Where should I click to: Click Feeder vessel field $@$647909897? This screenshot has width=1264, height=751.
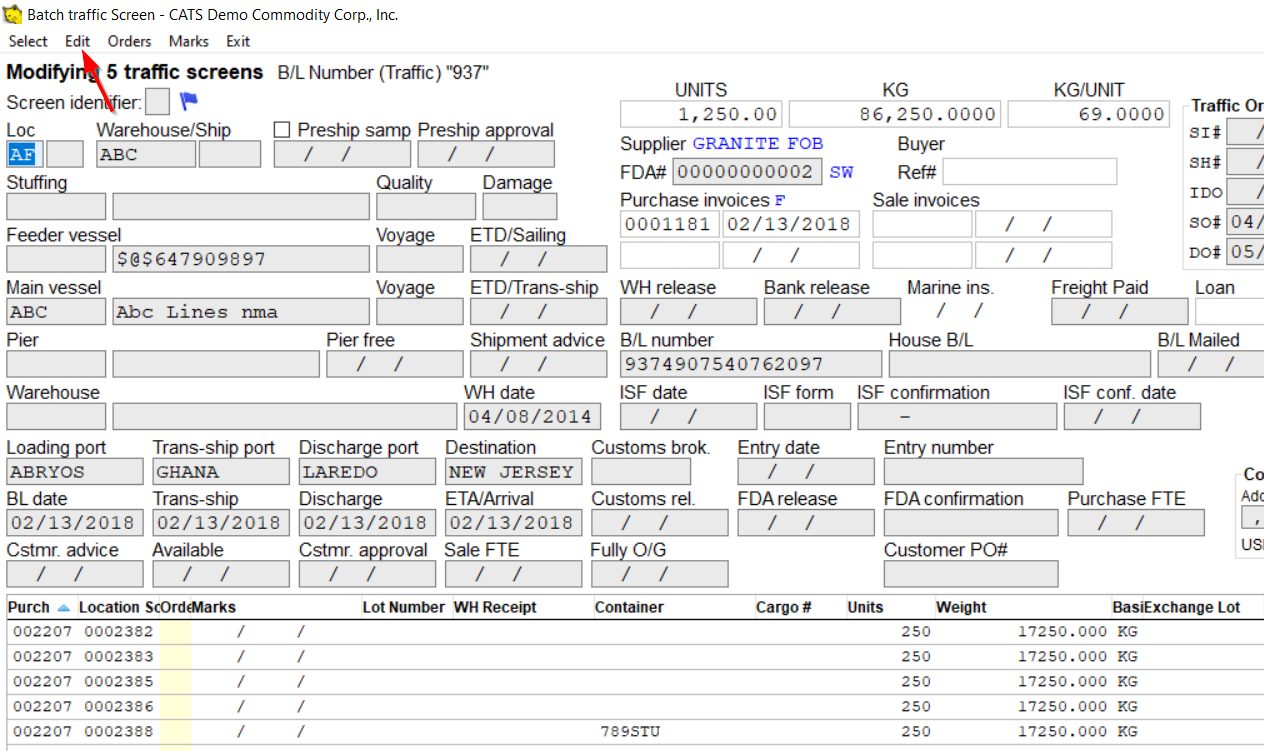[241, 259]
